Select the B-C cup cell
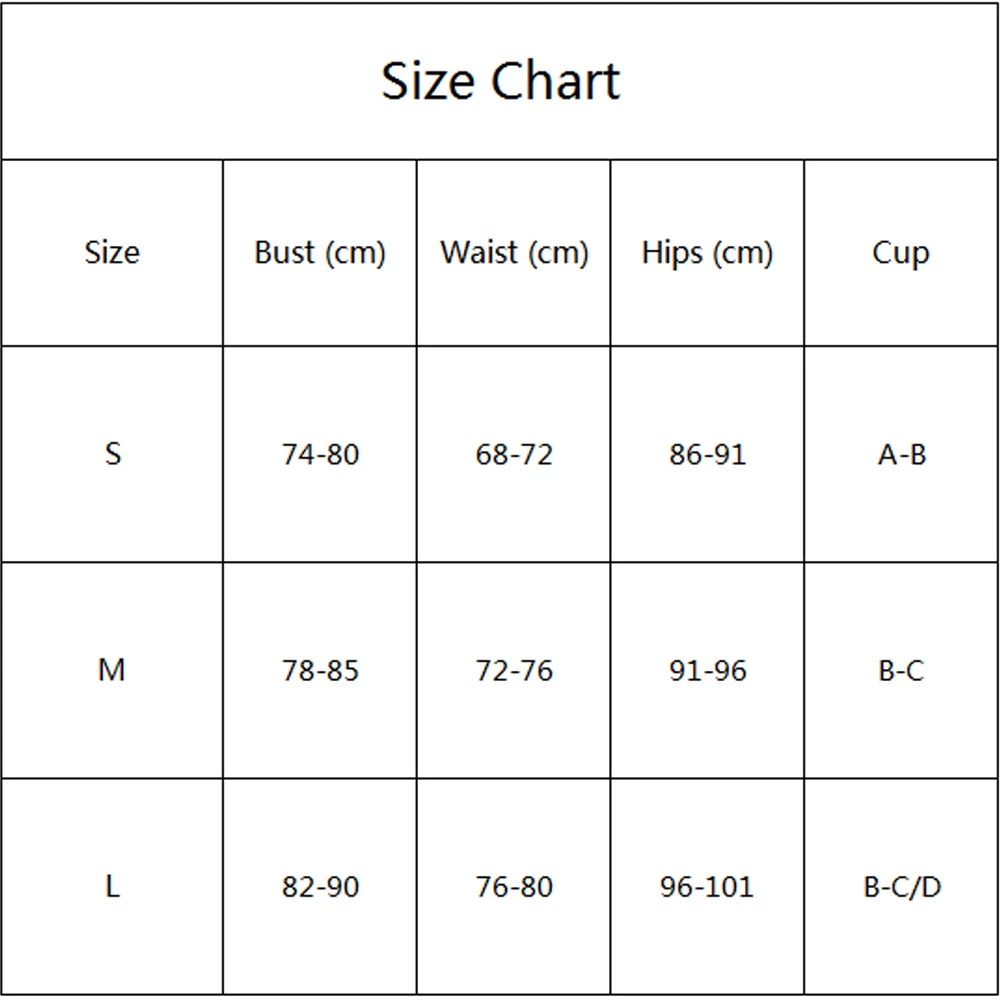Image resolution: width=1000 pixels, height=1000 pixels. tap(901, 671)
